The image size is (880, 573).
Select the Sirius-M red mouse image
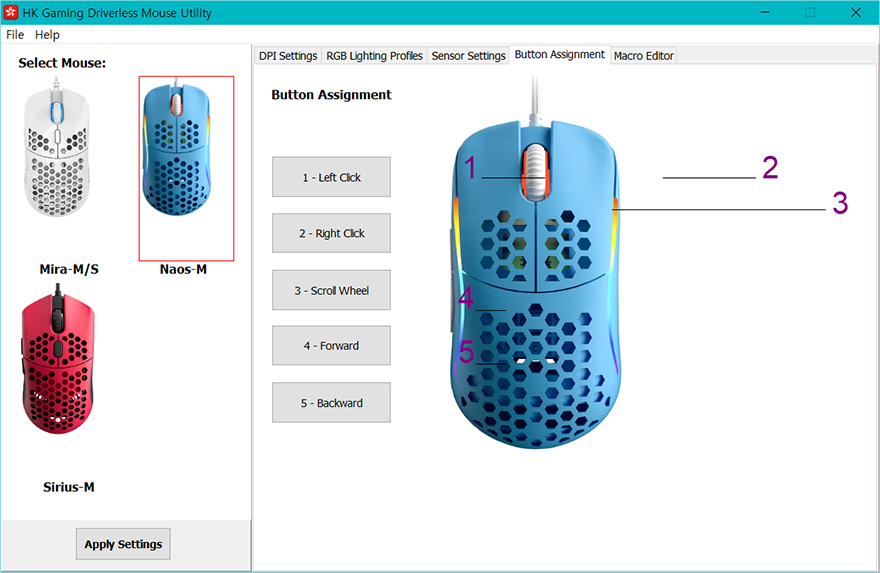click(57, 359)
